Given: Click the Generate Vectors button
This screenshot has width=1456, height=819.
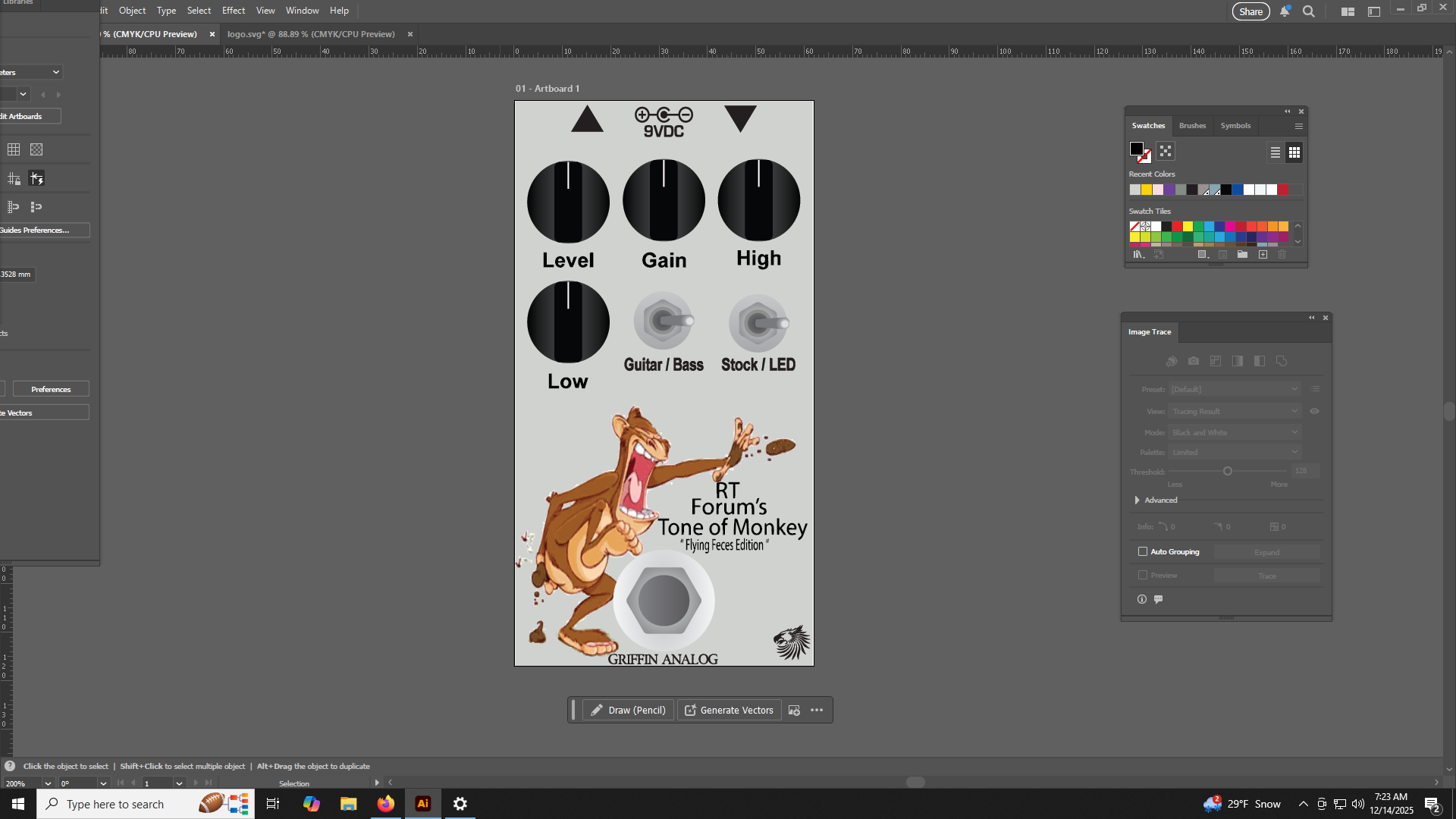Looking at the screenshot, I should coord(729,711).
